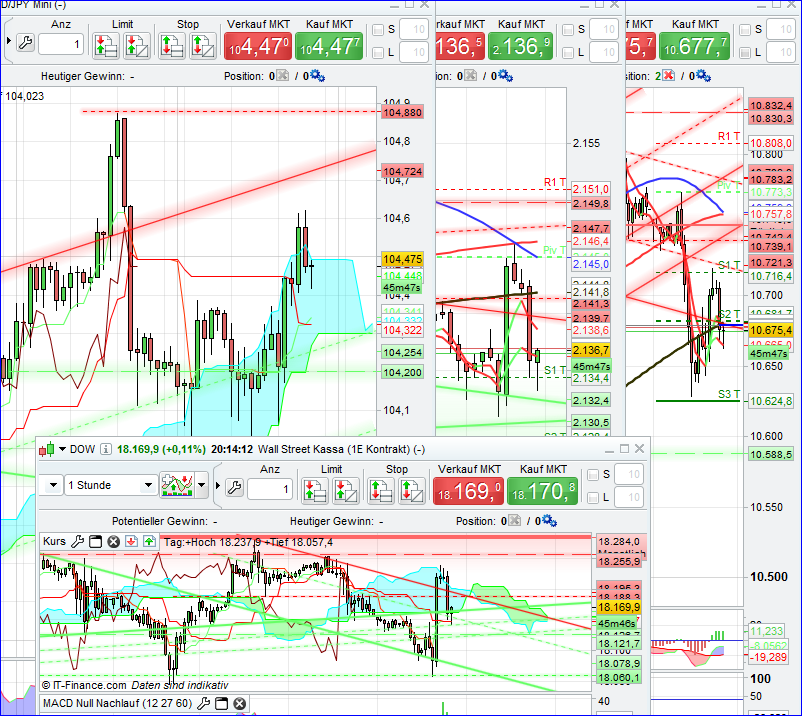Click gray X beside Position in DOW window
This screenshot has width=802, height=716.
[x=515, y=521]
